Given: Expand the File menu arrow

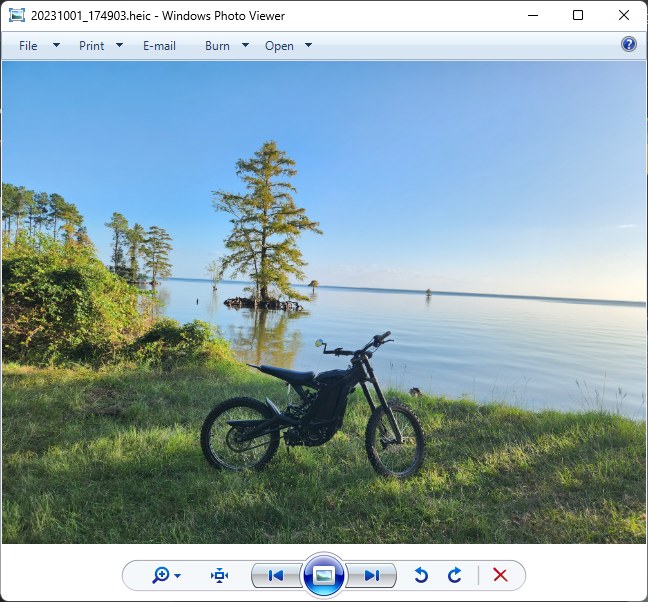Looking at the screenshot, I should pyautogui.click(x=57, y=45).
